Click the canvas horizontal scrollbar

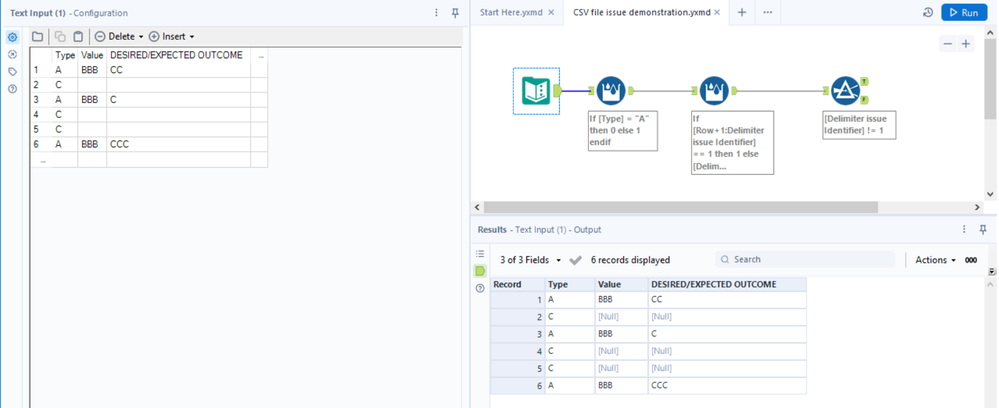(680, 208)
